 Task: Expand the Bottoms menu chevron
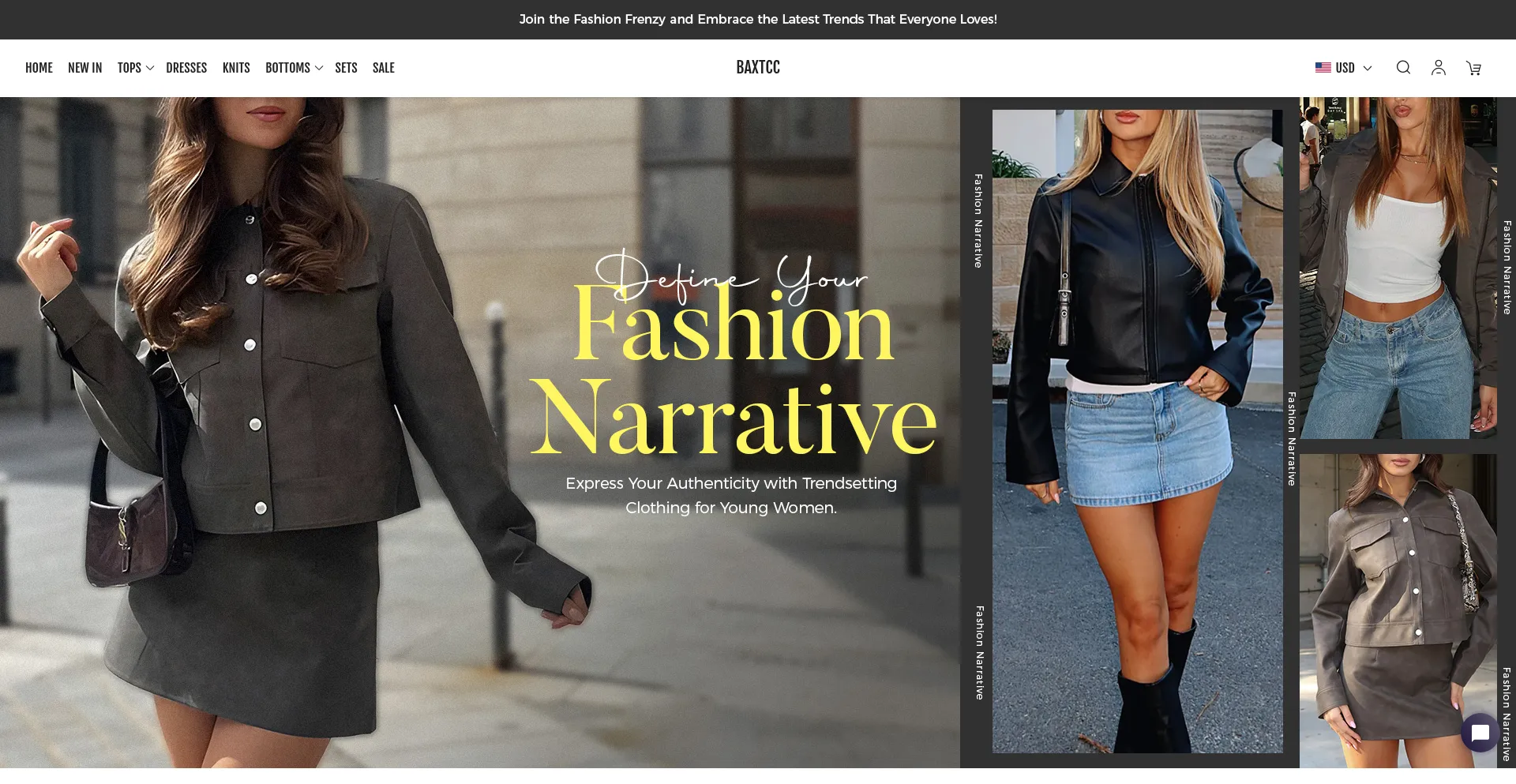pos(319,69)
